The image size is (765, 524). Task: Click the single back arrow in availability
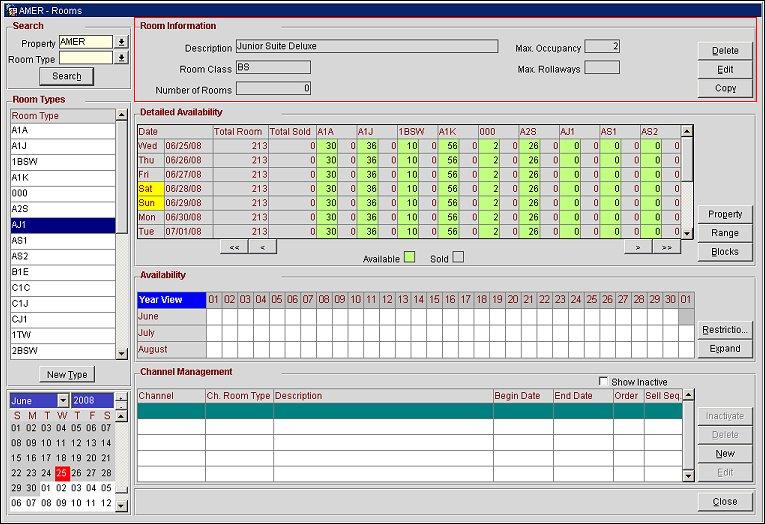pyautogui.click(x=262, y=246)
